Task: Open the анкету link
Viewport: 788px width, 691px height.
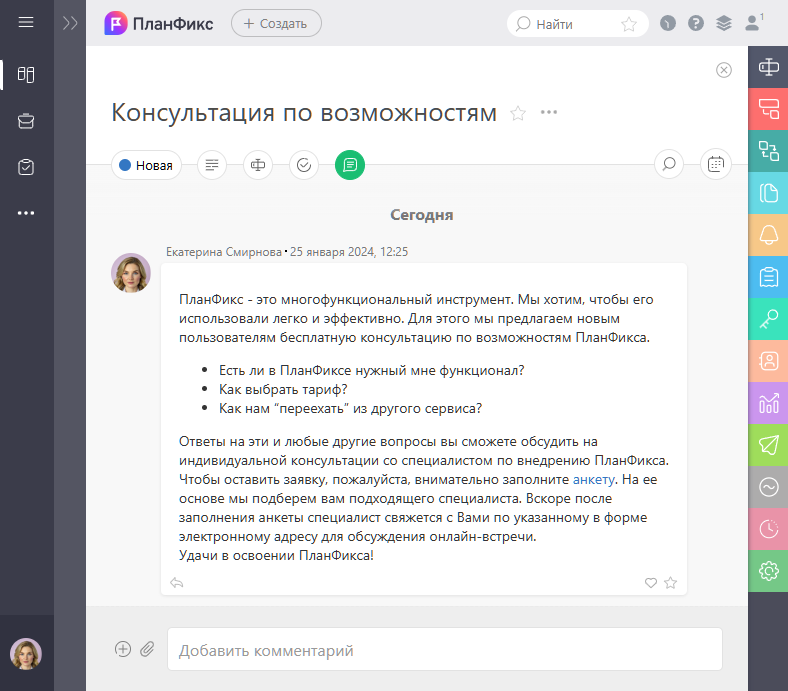Action: point(594,479)
